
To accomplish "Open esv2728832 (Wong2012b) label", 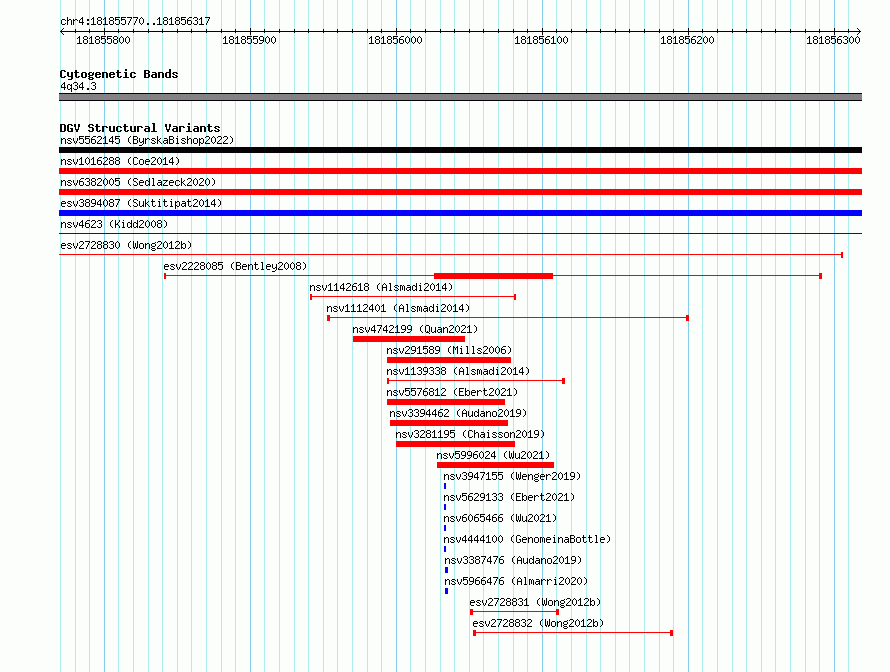I will (x=538, y=623).
